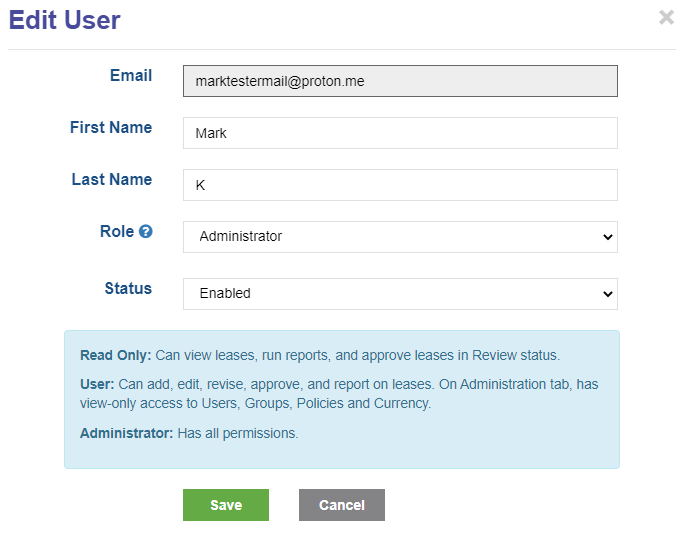Focus the Last Name field containing K
This screenshot has width=685, height=549.
[400, 185]
